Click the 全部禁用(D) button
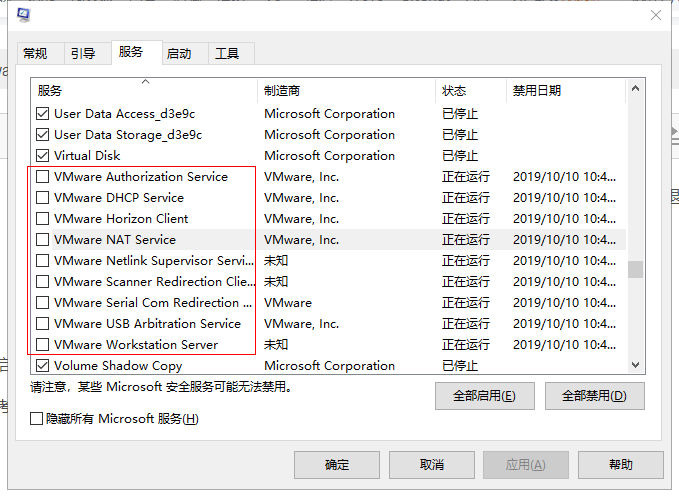Screen dimensions: 679x497 [x=595, y=396]
